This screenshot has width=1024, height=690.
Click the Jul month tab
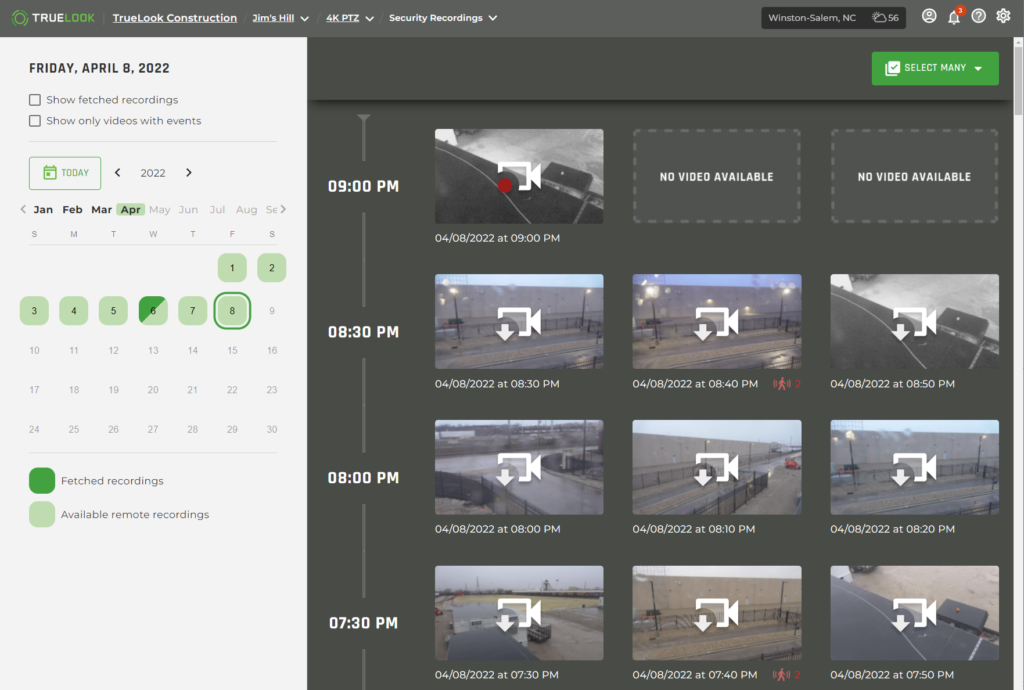point(217,210)
